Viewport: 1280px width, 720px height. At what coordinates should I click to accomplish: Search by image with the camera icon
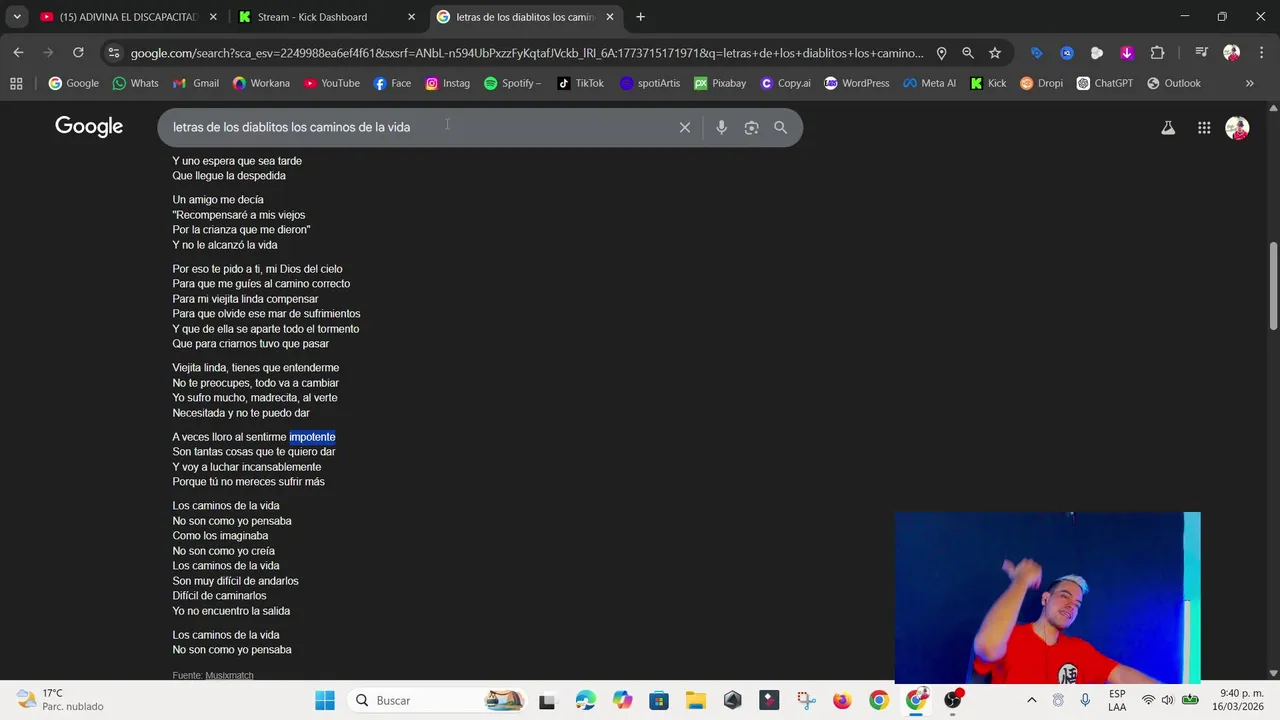[751, 127]
